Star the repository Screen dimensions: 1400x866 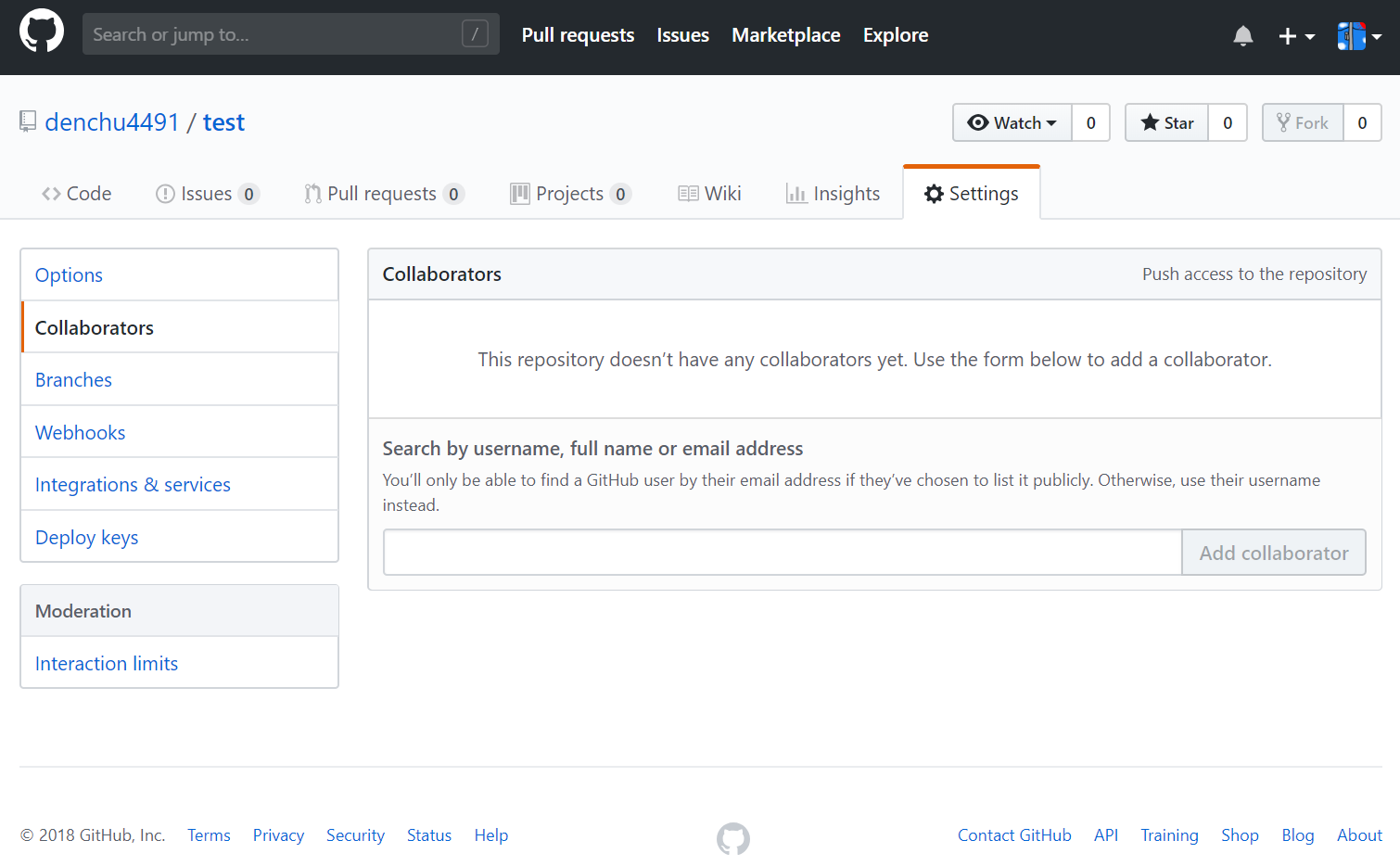click(x=1166, y=122)
